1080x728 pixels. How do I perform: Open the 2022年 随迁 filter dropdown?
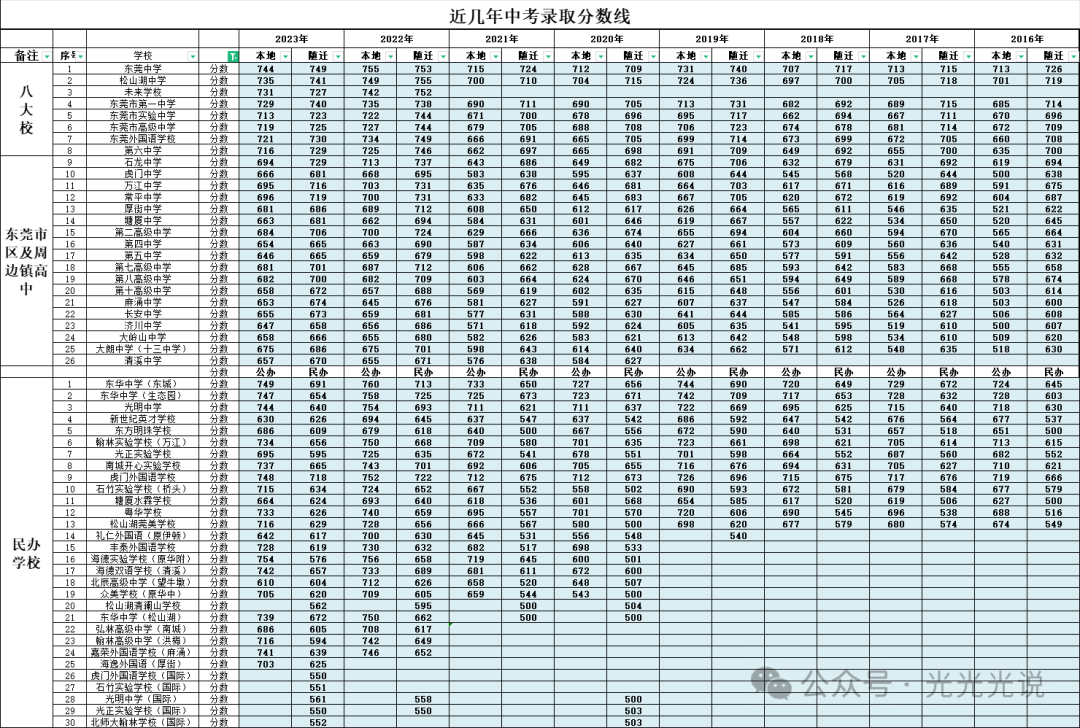coord(444,56)
